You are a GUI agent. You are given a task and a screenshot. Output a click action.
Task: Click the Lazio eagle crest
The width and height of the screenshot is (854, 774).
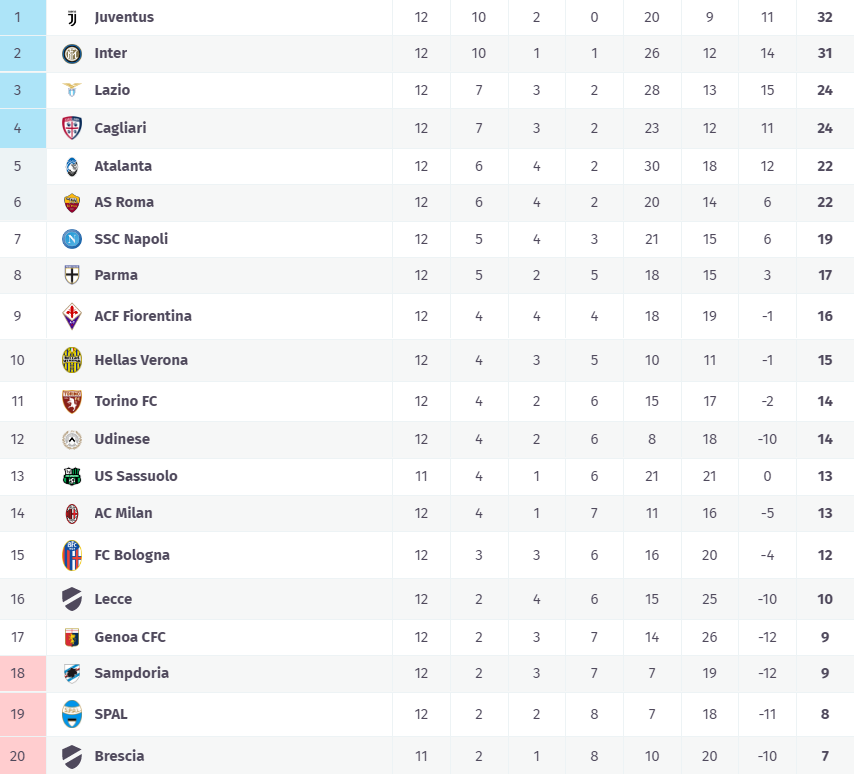point(71,90)
